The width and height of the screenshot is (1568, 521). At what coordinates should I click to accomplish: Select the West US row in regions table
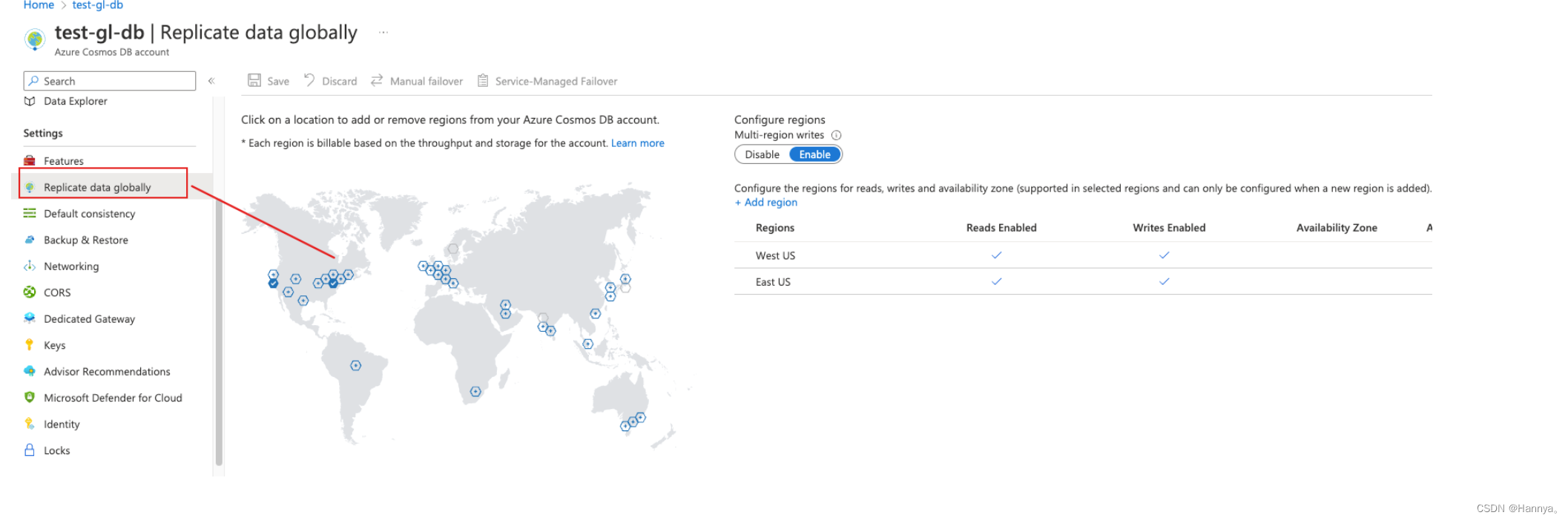[x=1083, y=255]
